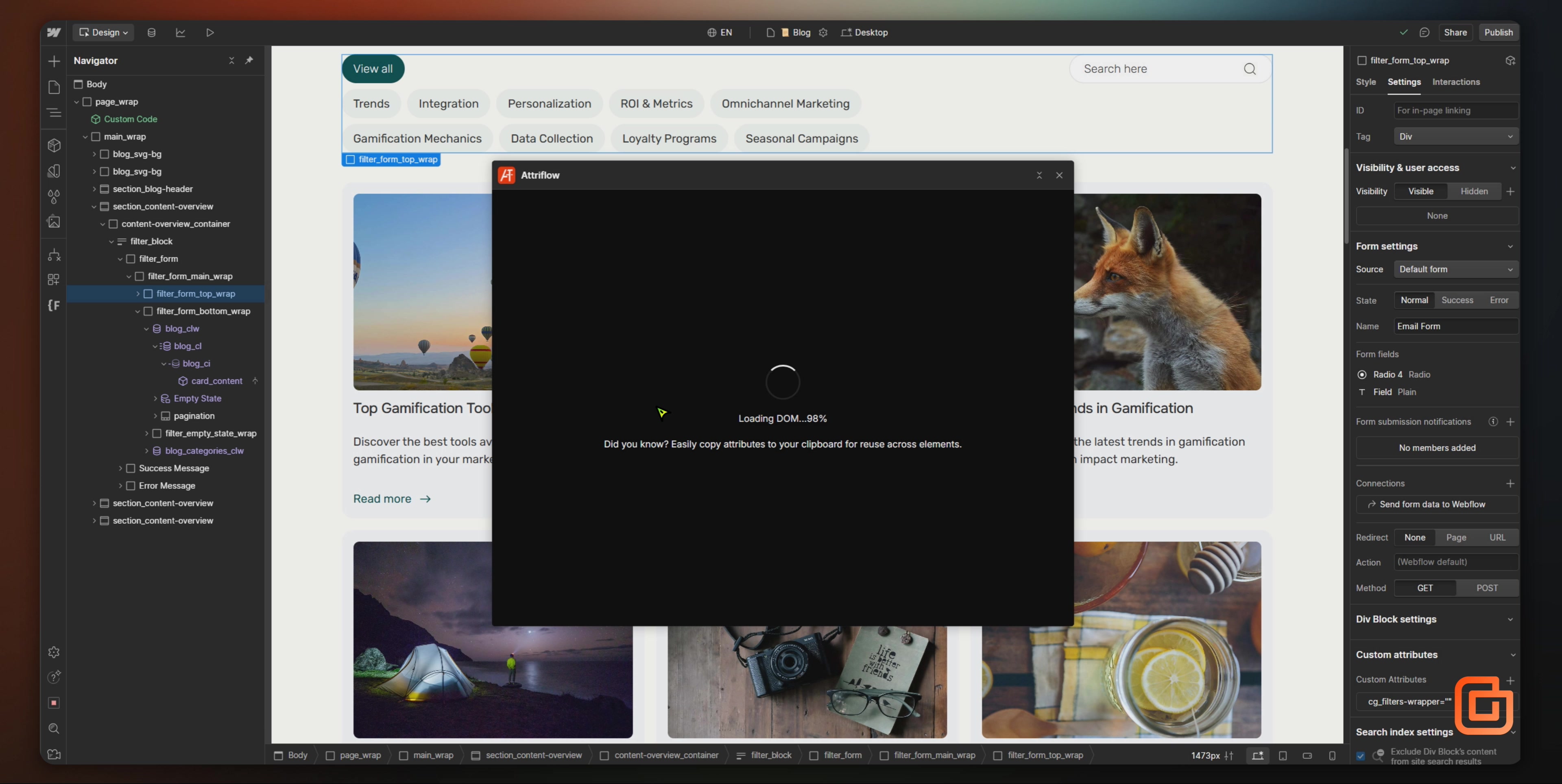Screen dimensions: 1562x784
Task: Select the Settings tab
Action: [x=1404, y=83]
